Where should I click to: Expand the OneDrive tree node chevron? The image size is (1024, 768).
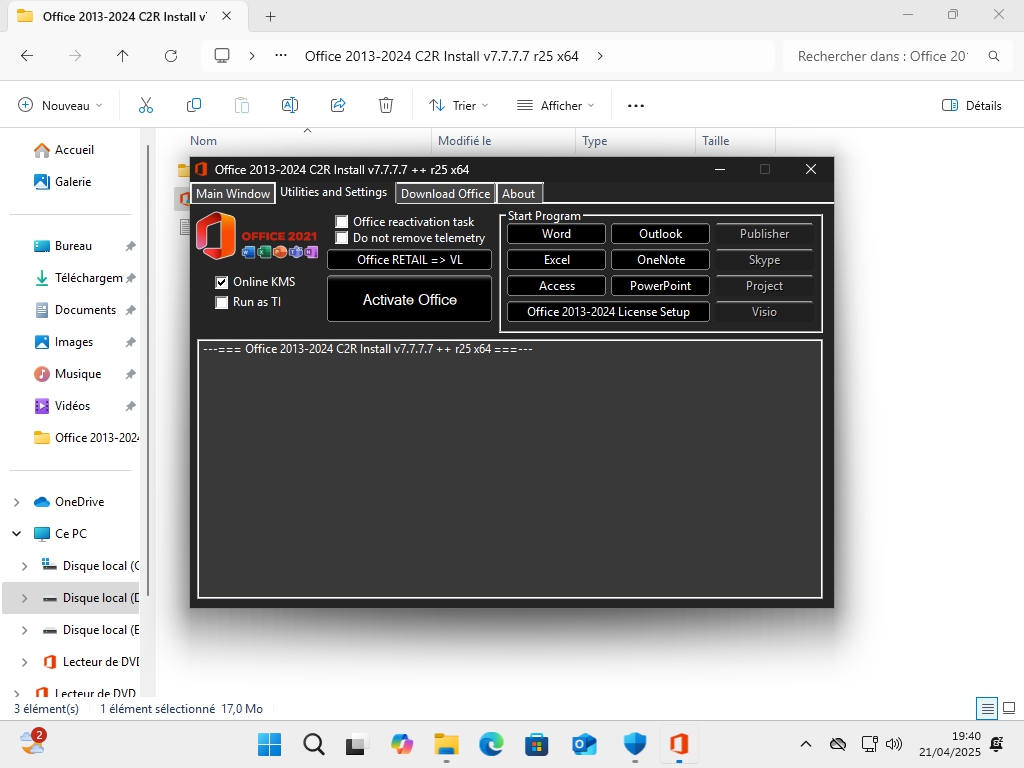point(17,502)
